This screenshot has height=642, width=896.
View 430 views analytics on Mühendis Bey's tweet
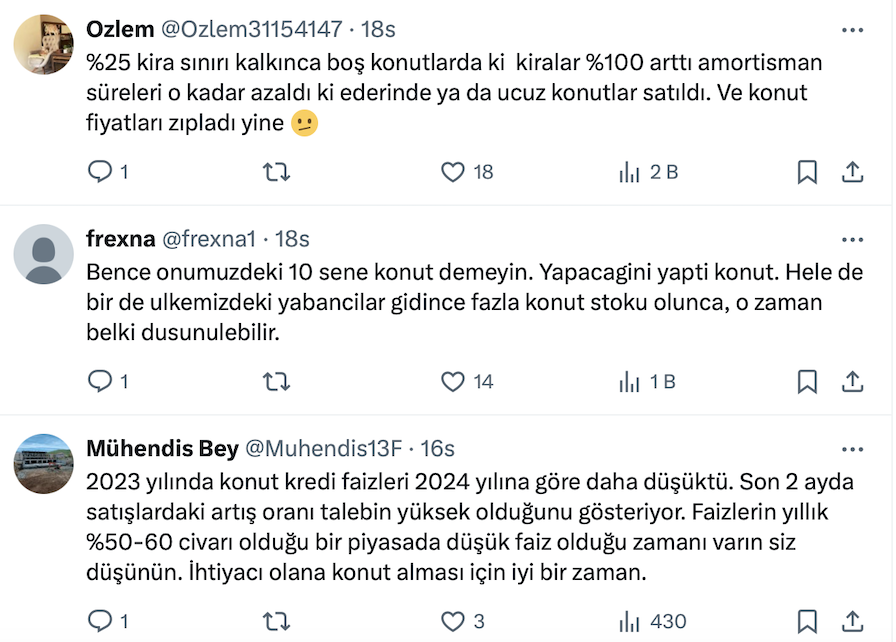click(630, 621)
